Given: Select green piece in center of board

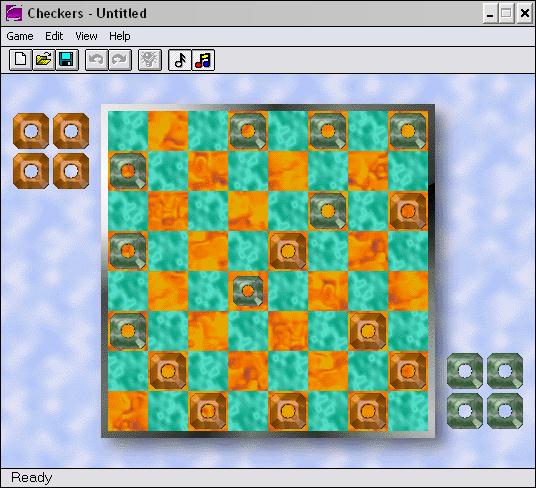Looking at the screenshot, I should 248,291.
